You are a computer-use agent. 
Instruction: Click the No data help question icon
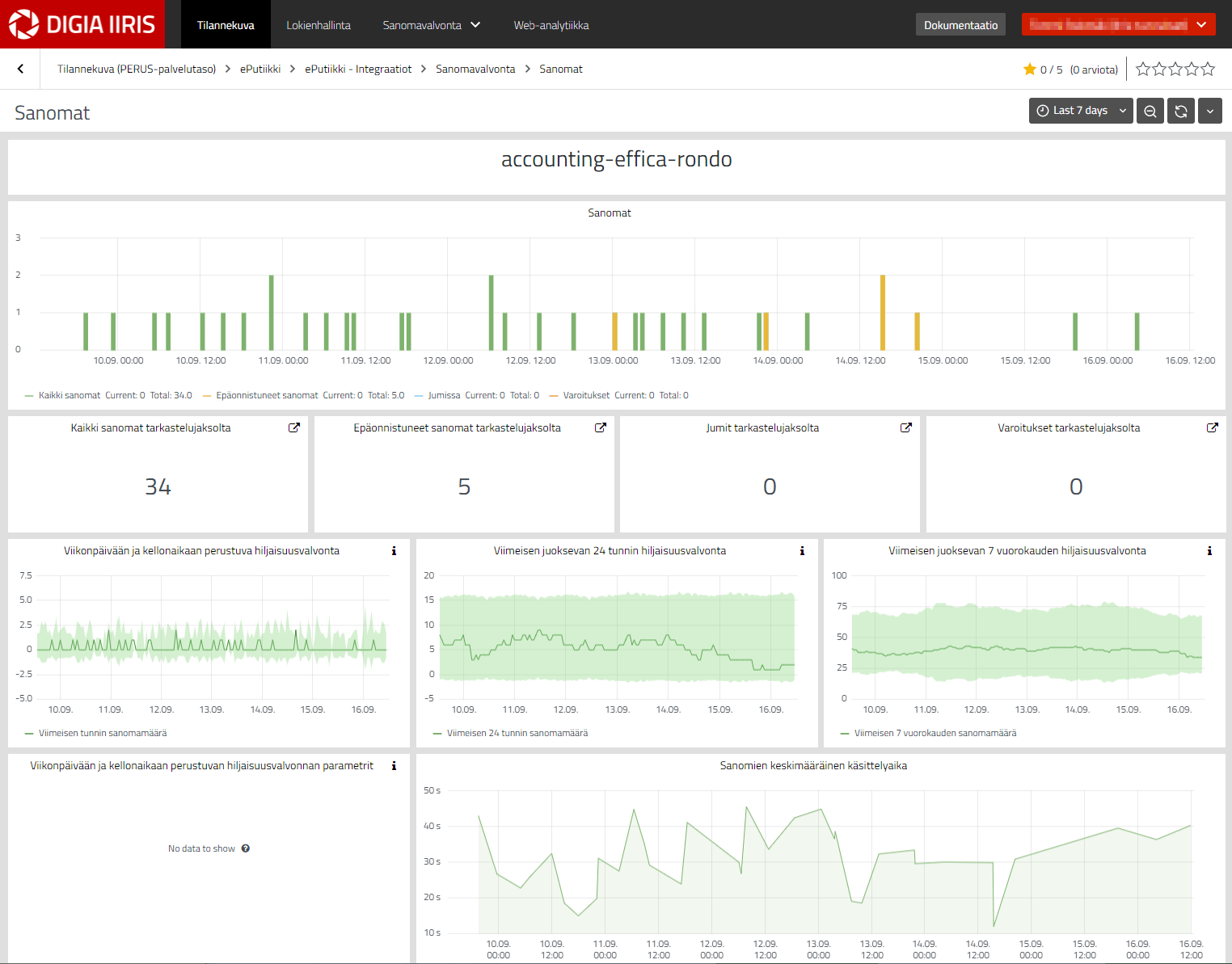click(x=246, y=848)
